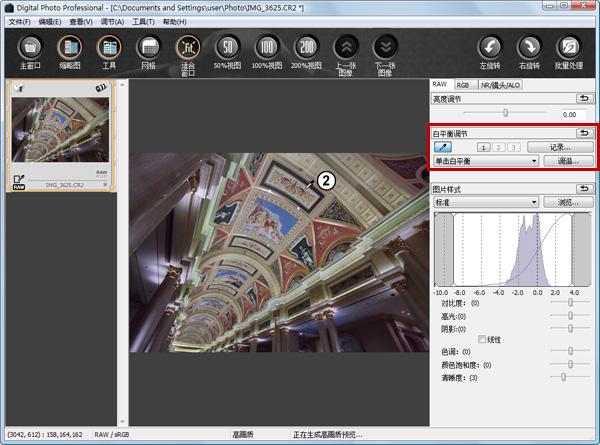The image size is (600, 445).
Task: Reset picture style with its undo arrow
Action: (x=585, y=189)
